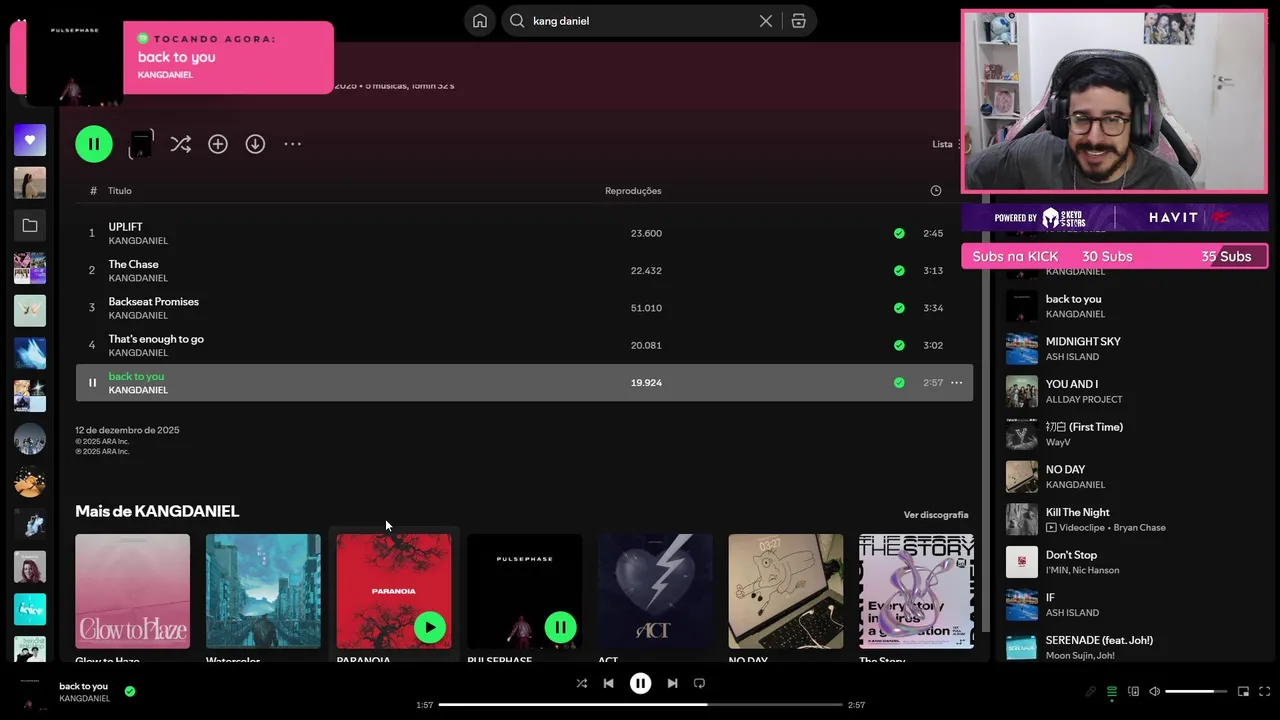
Task: Open the miniplayer icon
Action: (x=1243, y=691)
